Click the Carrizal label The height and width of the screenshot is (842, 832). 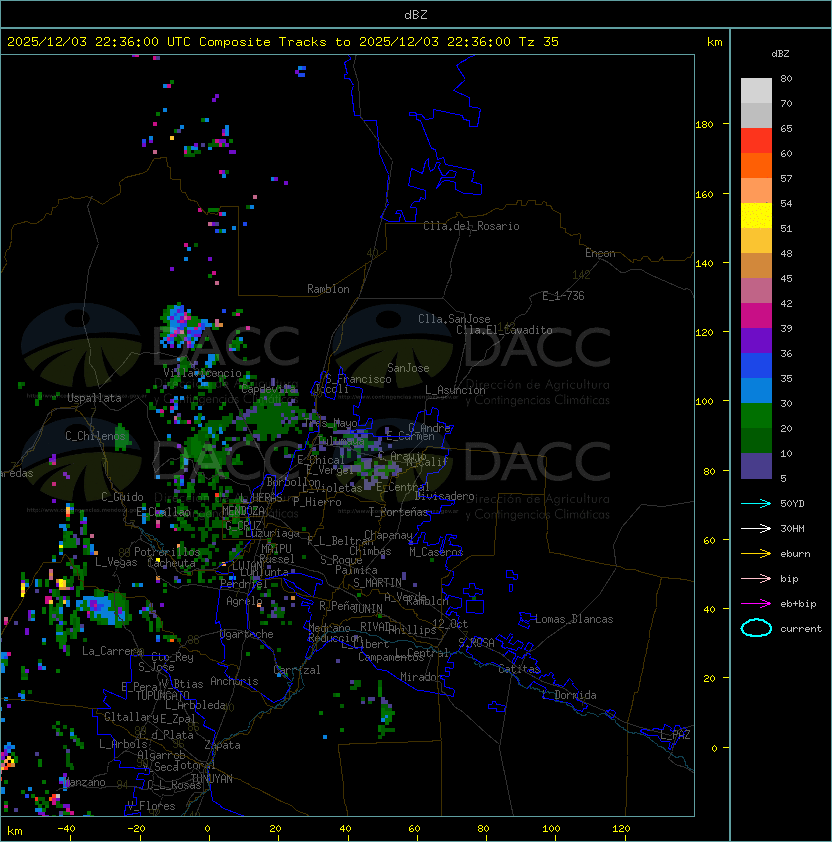point(297,670)
